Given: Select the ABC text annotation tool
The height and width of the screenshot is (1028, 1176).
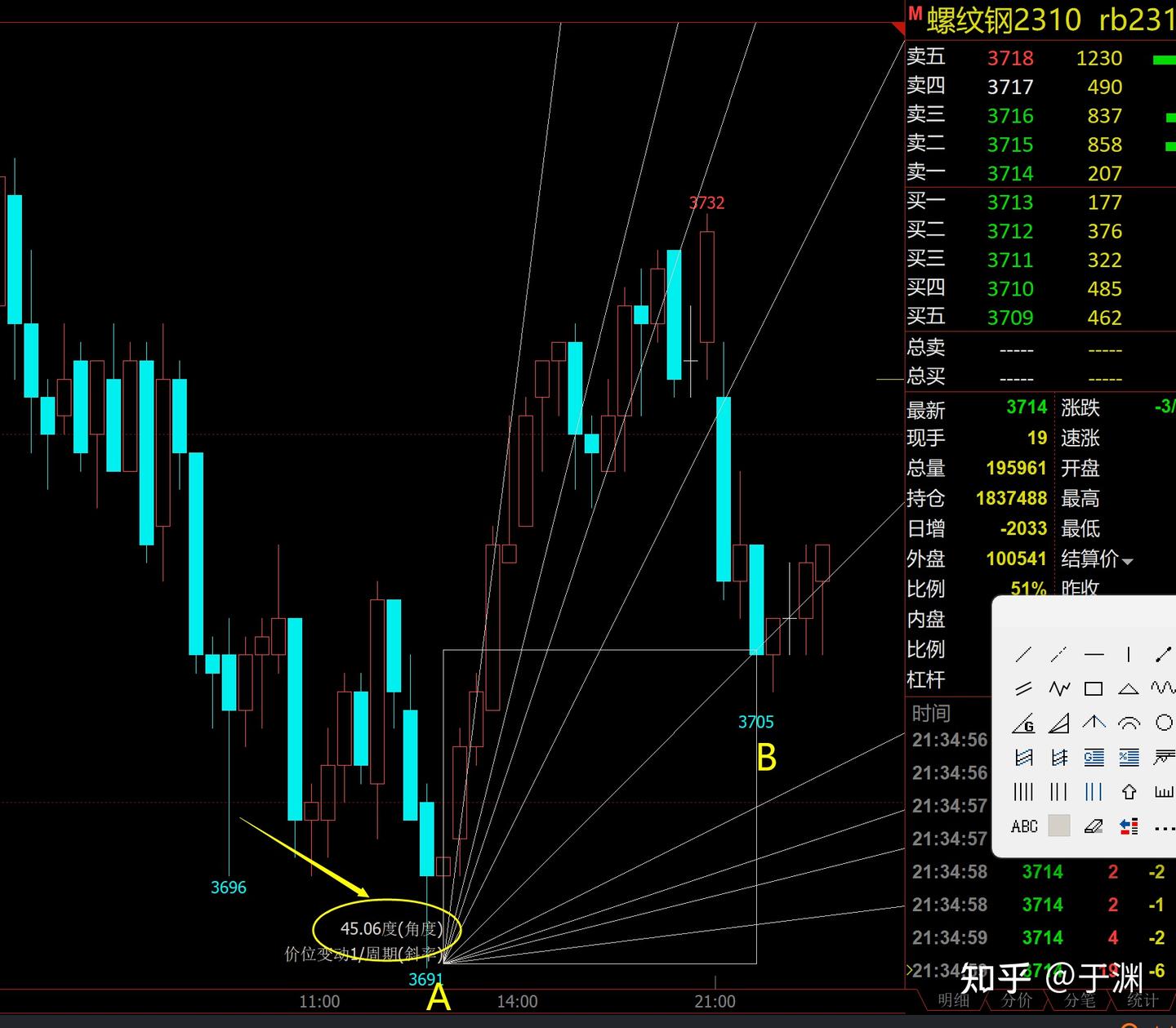Looking at the screenshot, I should (x=1024, y=826).
